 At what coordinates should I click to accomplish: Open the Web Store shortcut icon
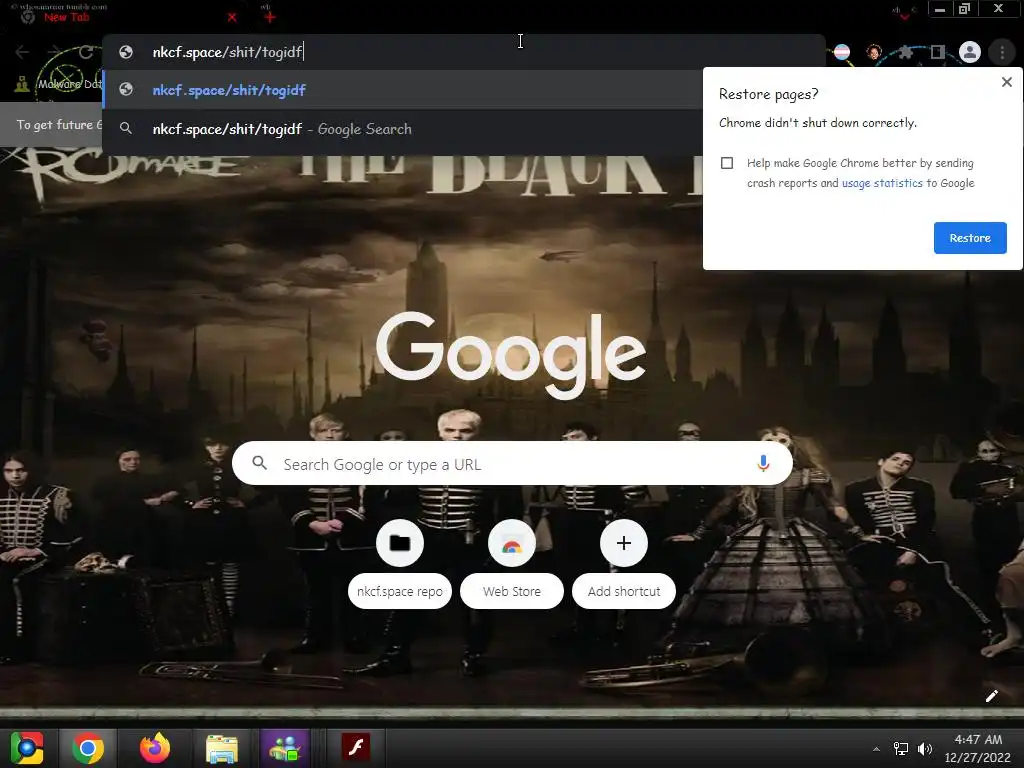point(511,543)
